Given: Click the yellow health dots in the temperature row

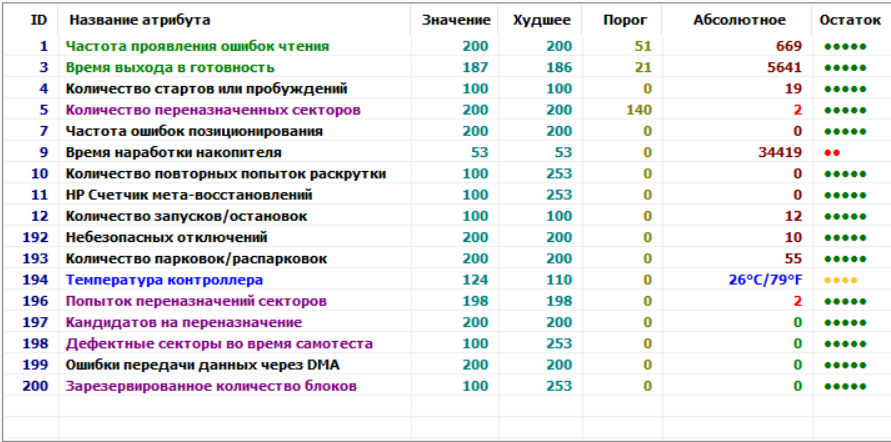Looking at the screenshot, I should coord(841,280).
